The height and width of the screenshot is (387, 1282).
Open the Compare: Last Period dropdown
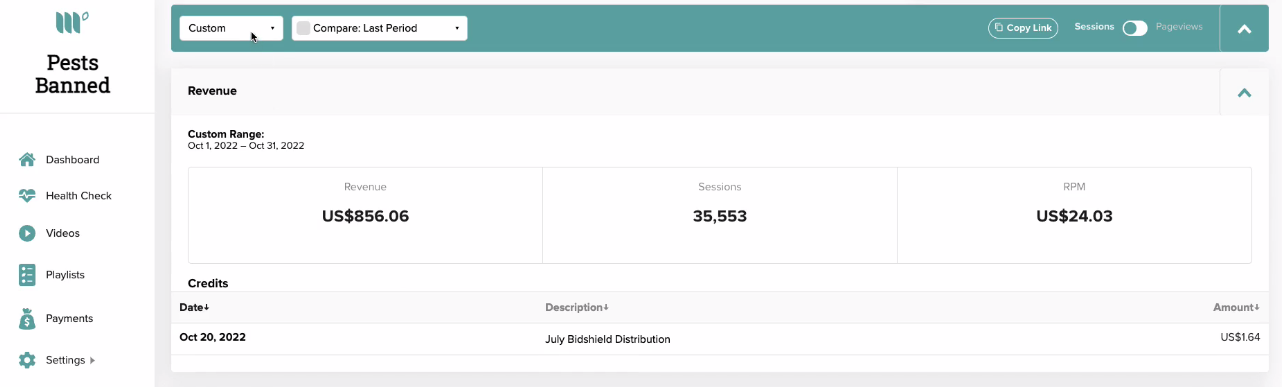[379, 28]
